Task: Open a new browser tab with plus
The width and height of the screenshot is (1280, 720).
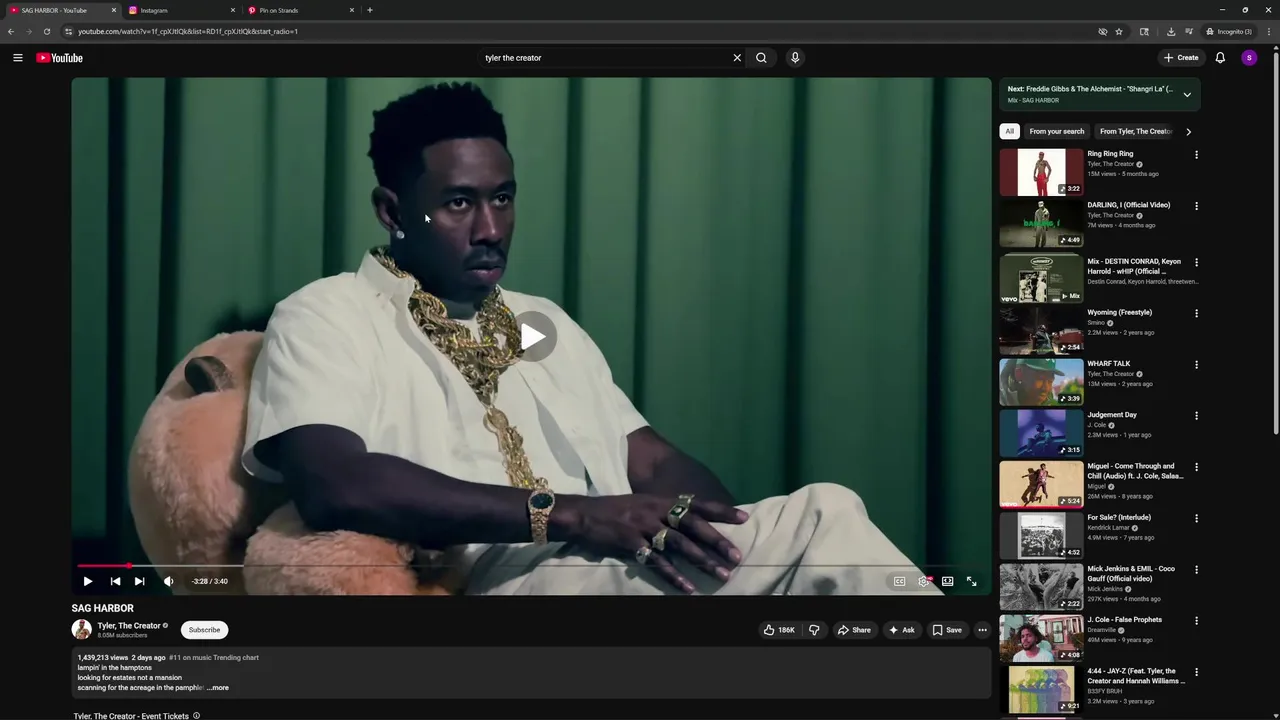Action: pyautogui.click(x=370, y=10)
